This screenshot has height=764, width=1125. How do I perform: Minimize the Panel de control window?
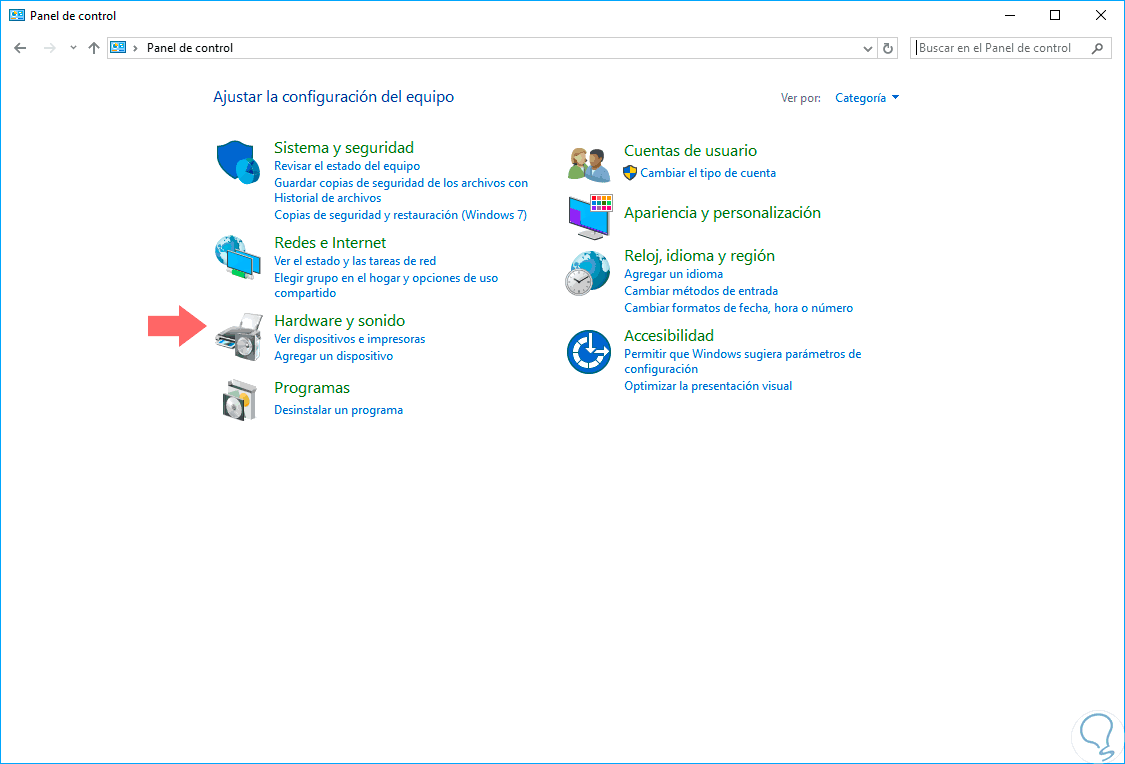click(1009, 15)
